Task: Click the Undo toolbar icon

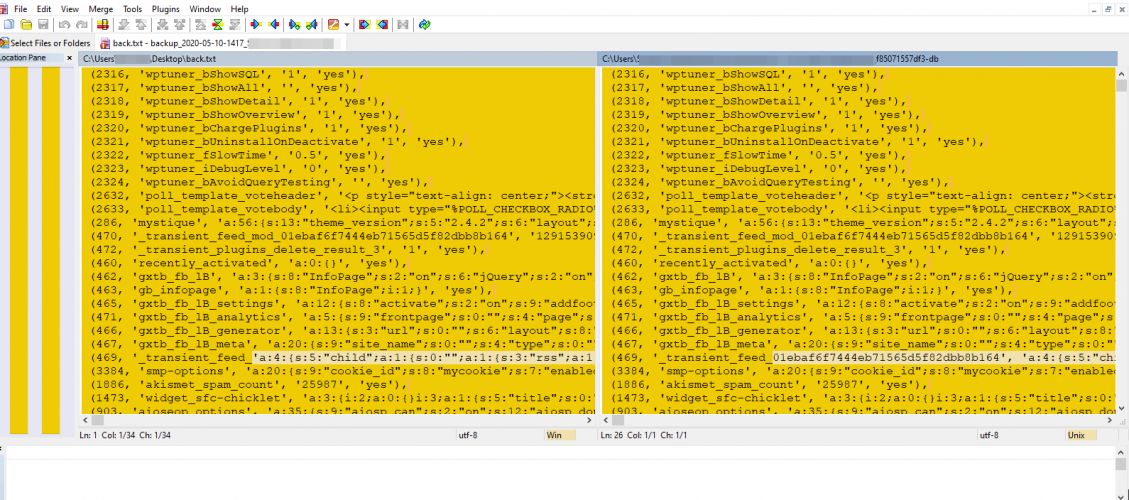Action: click(65, 24)
